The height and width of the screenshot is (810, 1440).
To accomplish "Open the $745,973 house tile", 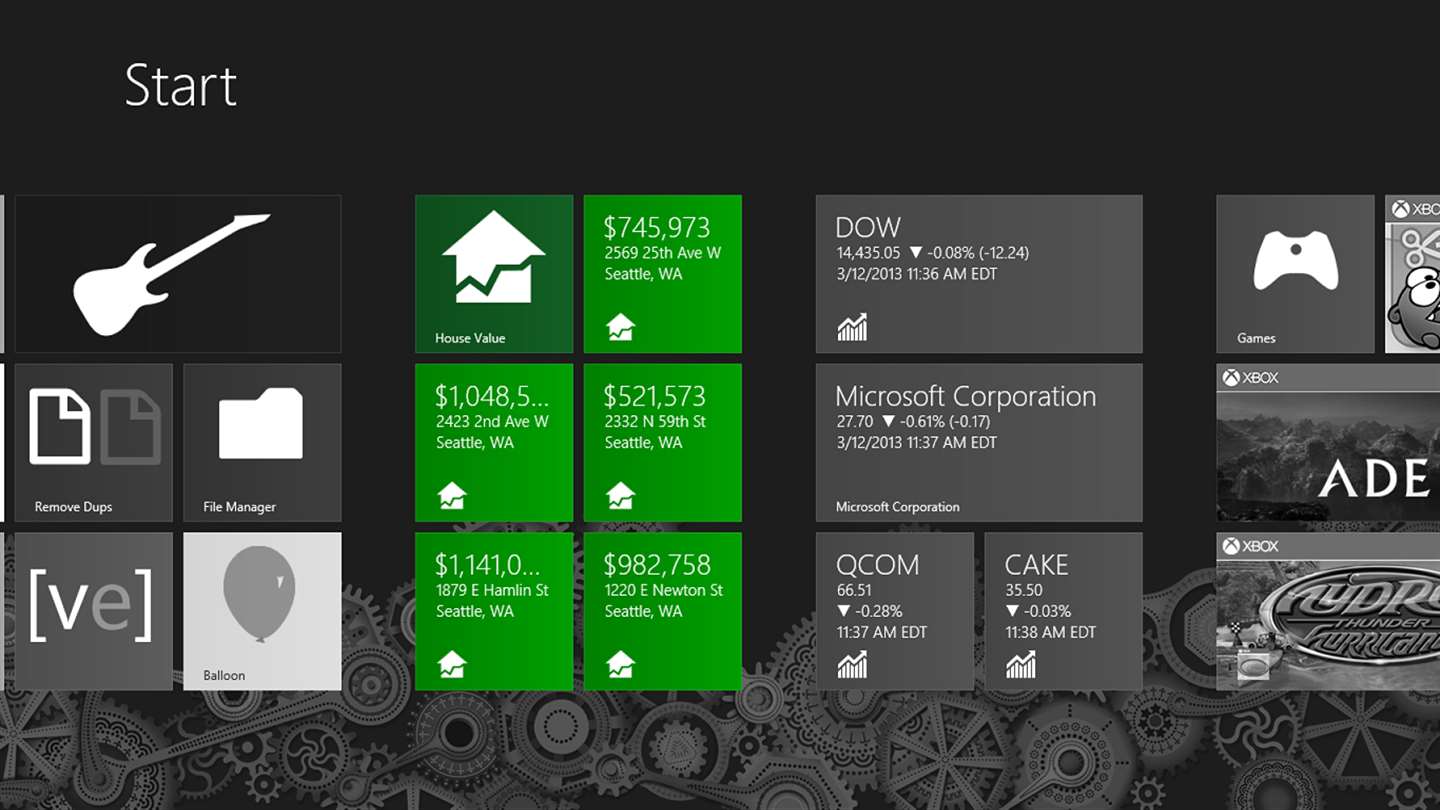I will pos(663,274).
